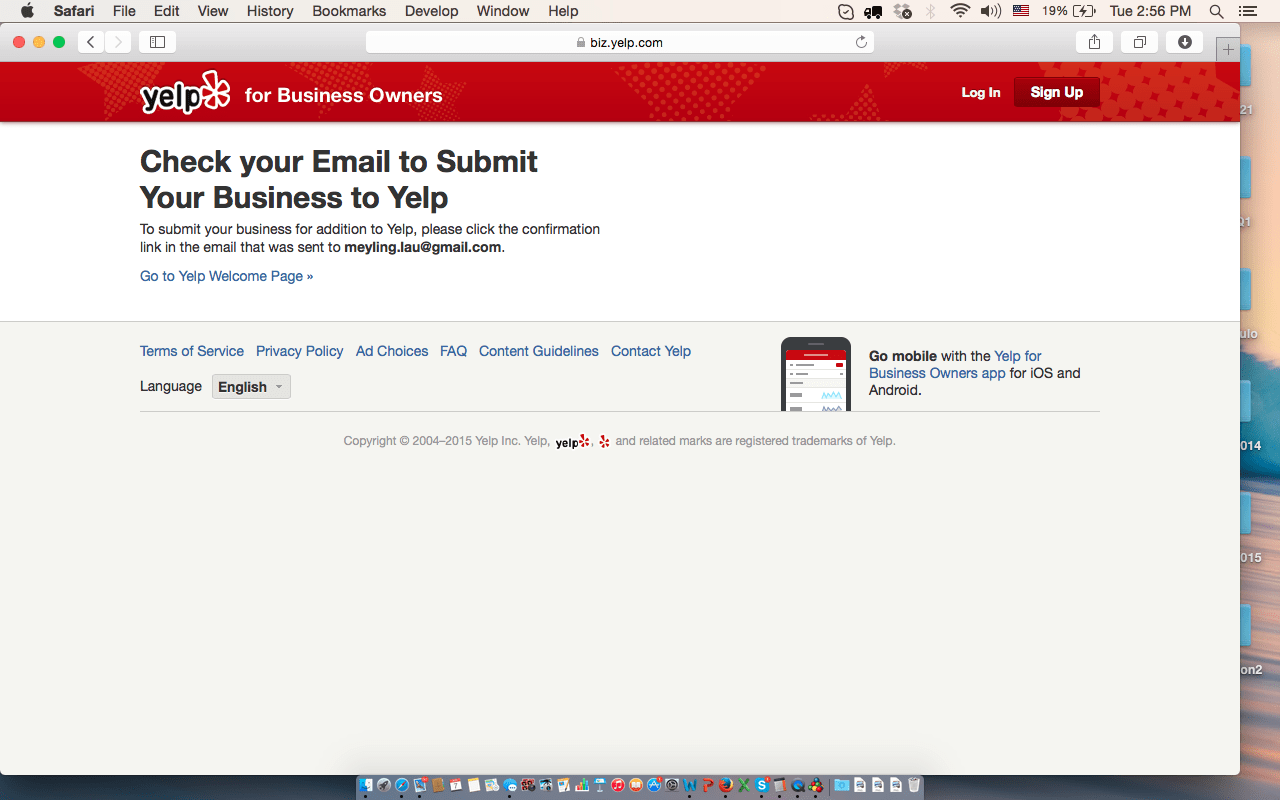Click the Dropbox icon in menu bar

pyautogui.click(x=903, y=11)
